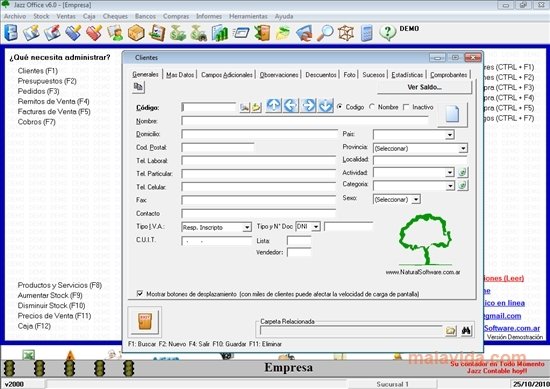This screenshot has height=389, width=550.
Task: Open the green bar chart toolbar icon
Action: coord(220,33)
